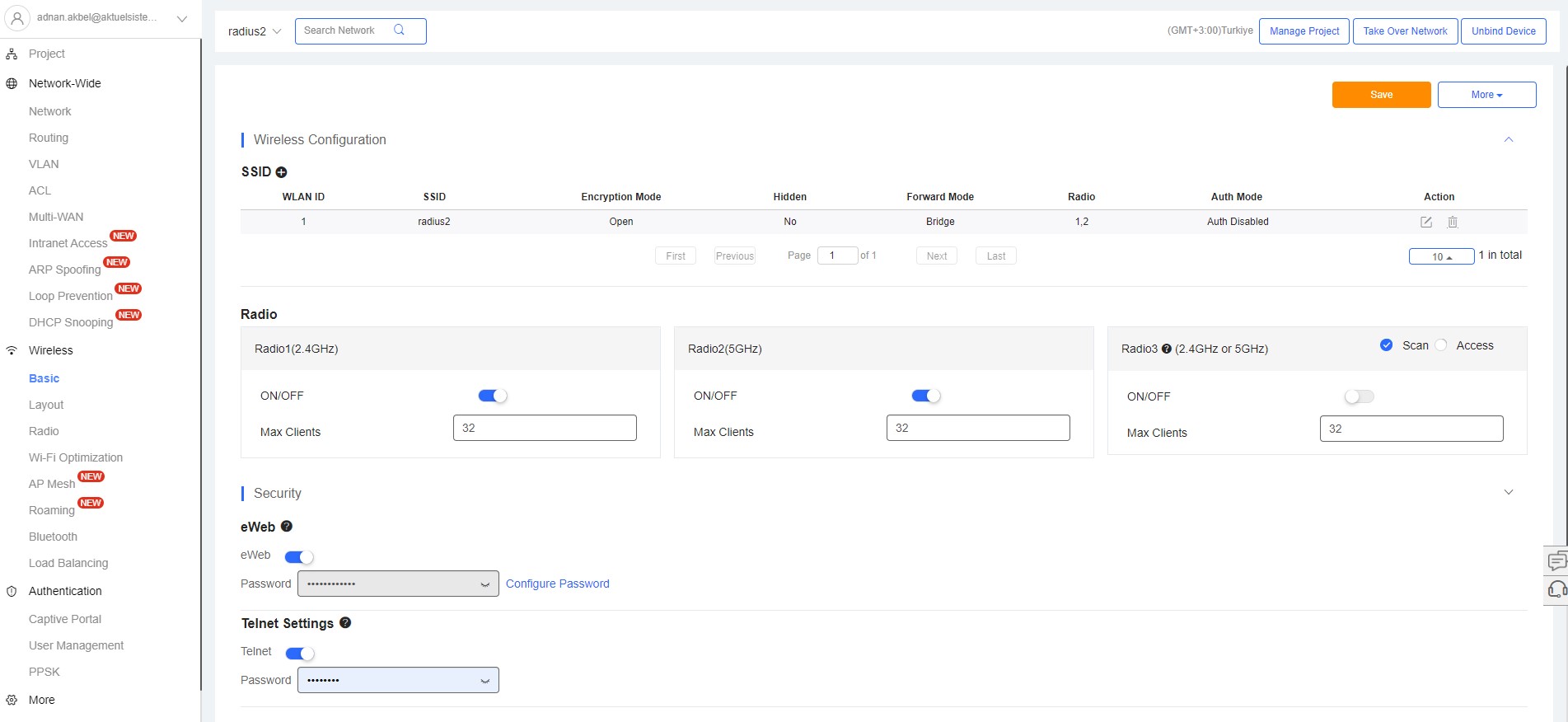The image size is (1568, 722).
Task: Toggle Radio2 5GHz ON/OFF switch
Action: coord(926,396)
